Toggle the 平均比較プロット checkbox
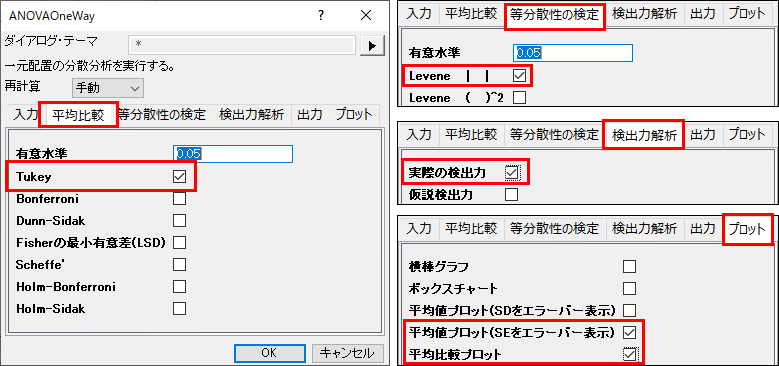The image size is (779, 366). [x=629, y=354]
